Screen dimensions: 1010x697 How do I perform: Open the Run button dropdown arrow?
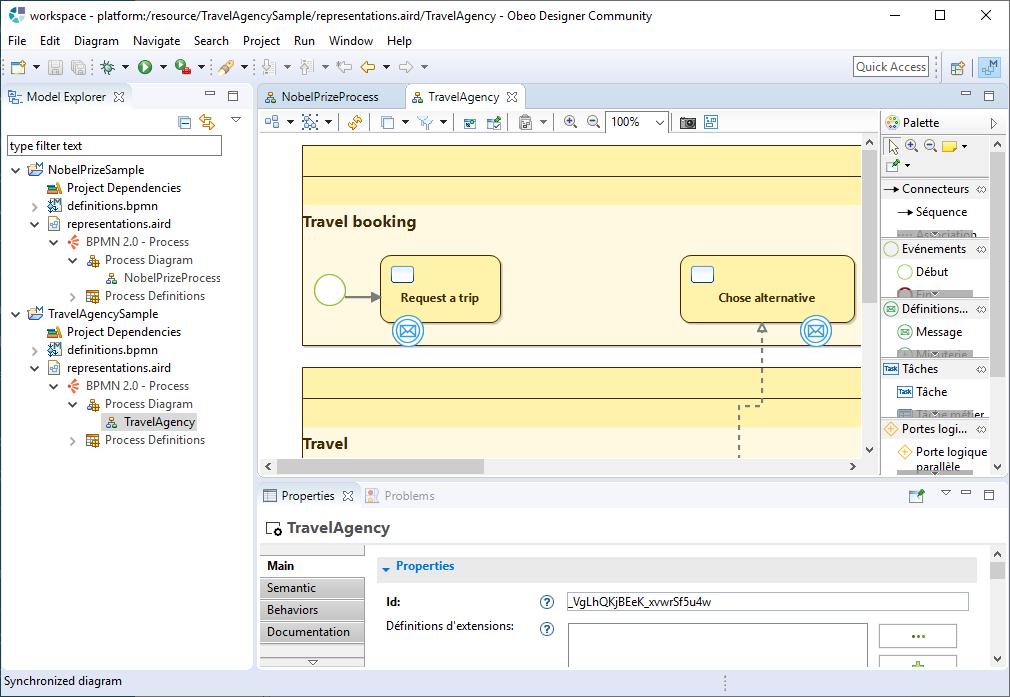pyautogui.click(x=163, y=67)
